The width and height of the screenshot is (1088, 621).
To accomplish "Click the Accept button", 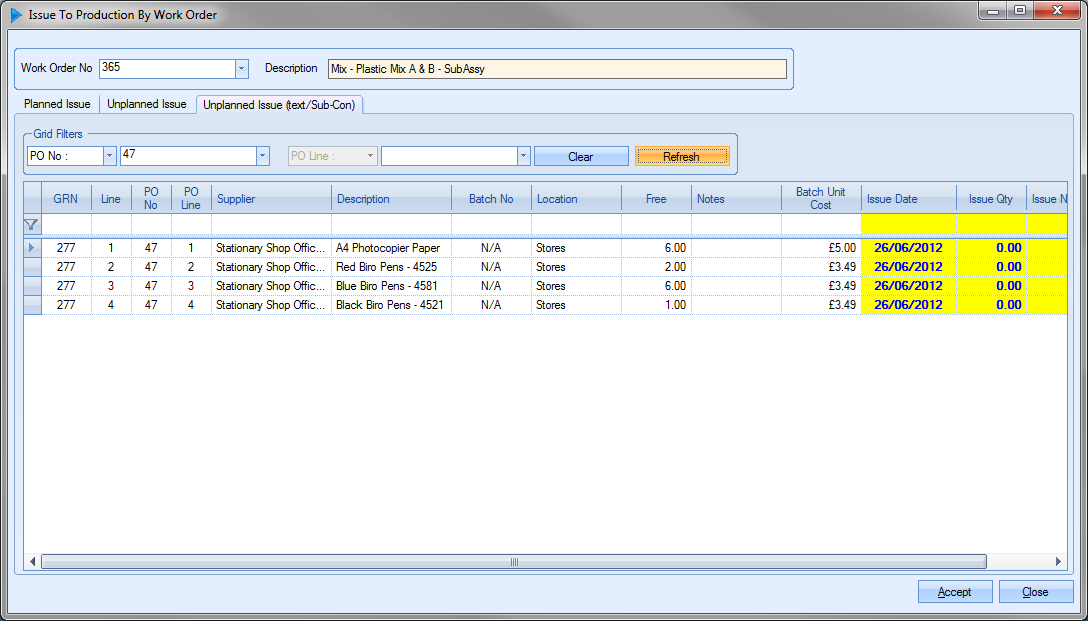I will click(954, 592).
